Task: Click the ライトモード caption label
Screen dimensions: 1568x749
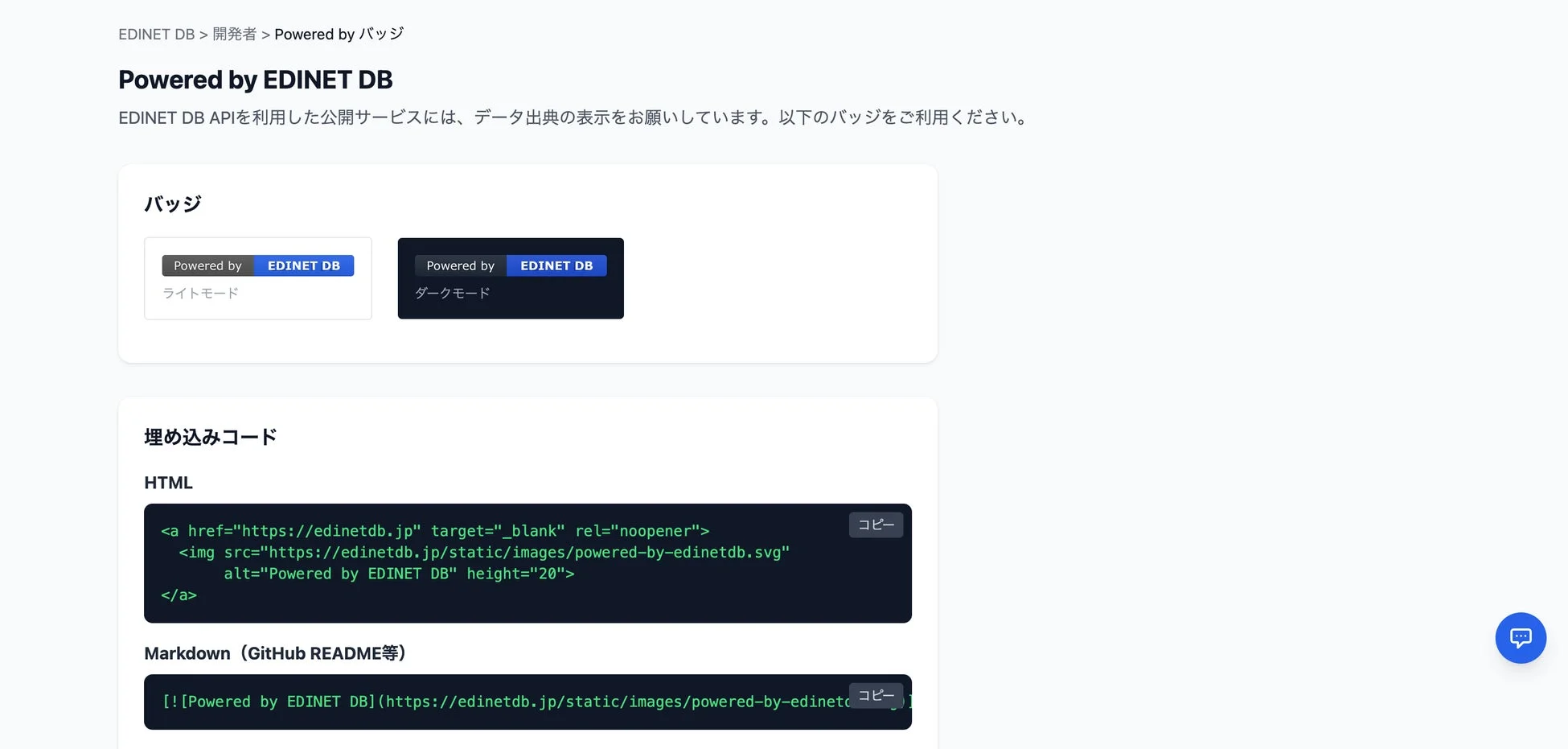Action: coord(199,293)
